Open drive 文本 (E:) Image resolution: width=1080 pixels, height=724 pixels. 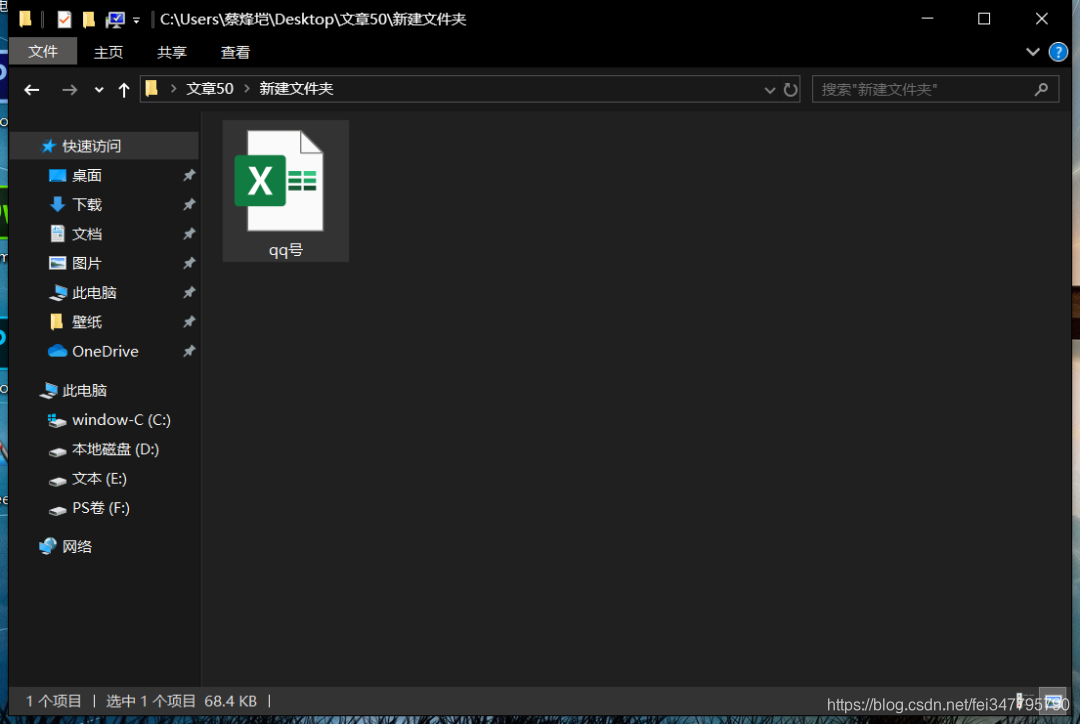pos(99,479)
